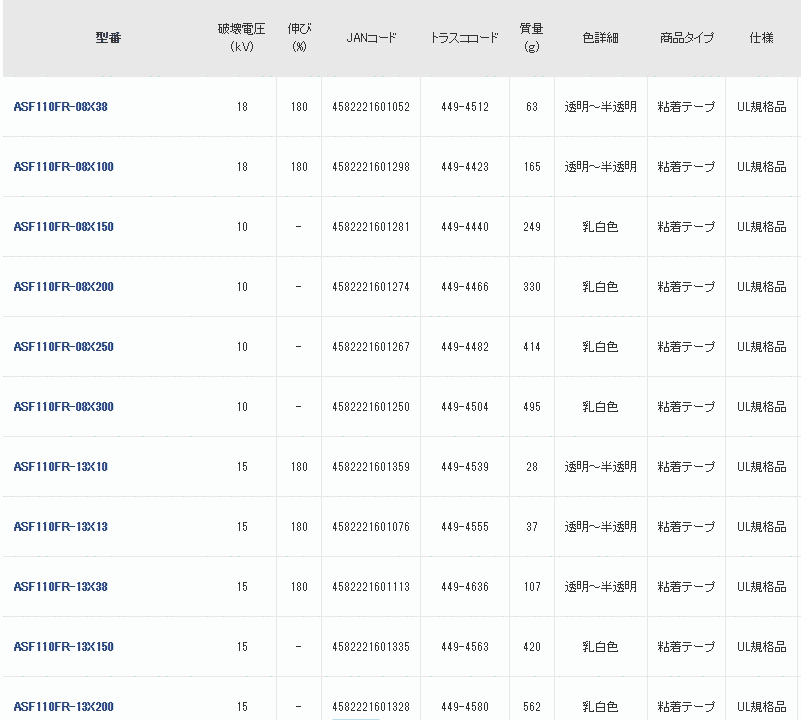Click JAN code 4582221601052 cell
This screenshot has width=801, height=720.
(x=371, y=107)
